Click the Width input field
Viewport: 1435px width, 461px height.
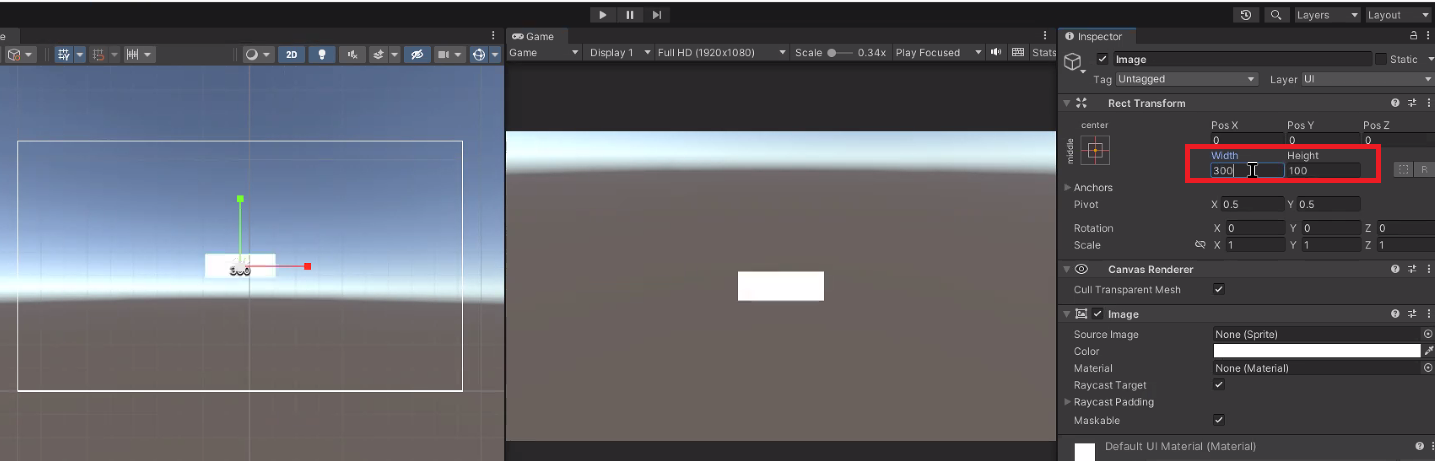tap(1247, 171)
